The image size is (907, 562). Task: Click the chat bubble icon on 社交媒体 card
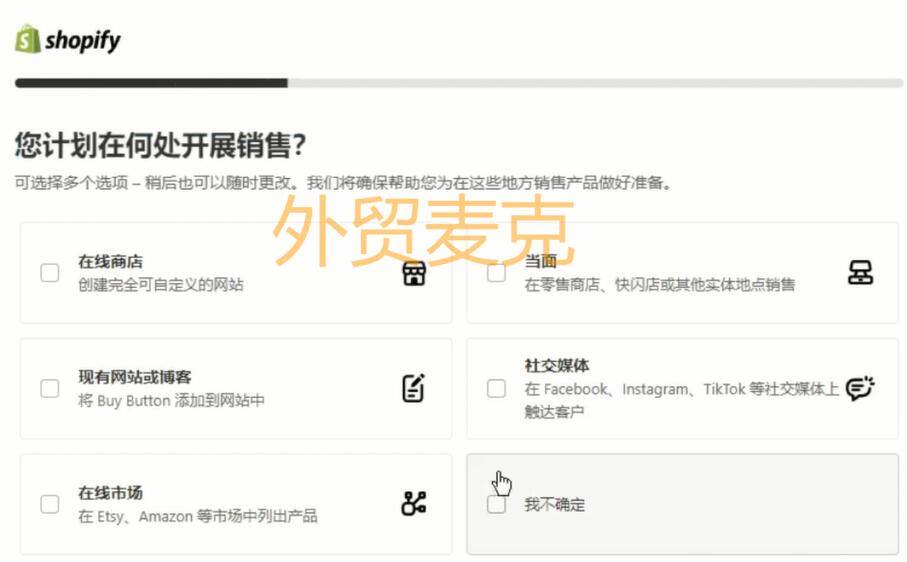pos(860,388)
